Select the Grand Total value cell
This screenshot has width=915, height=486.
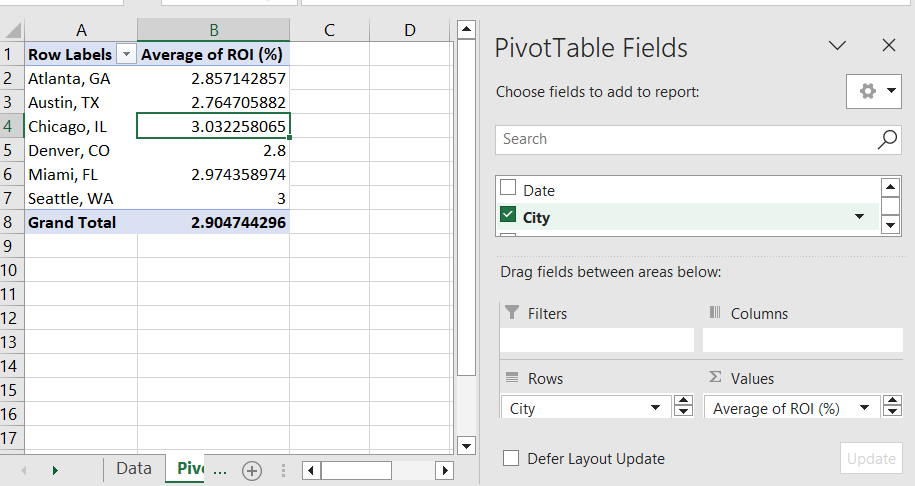click(213, 223)
